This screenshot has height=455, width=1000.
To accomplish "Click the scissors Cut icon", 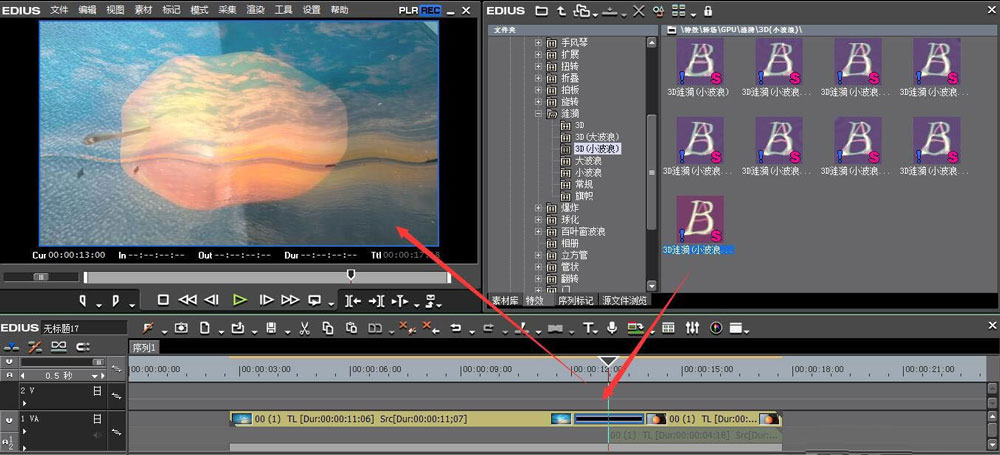I will tap(304, 328).
